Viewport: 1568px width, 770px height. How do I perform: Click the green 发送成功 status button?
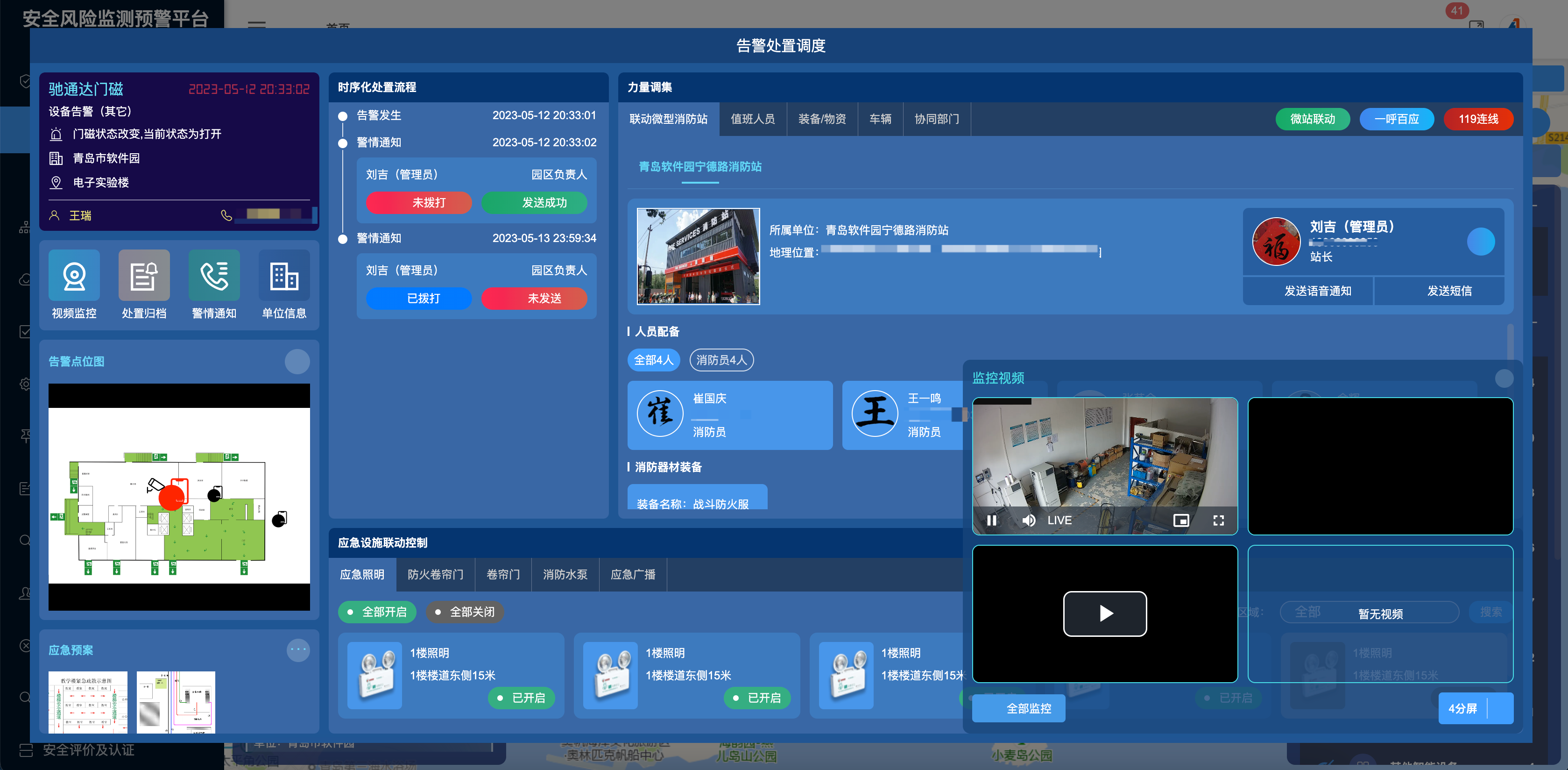535,202
